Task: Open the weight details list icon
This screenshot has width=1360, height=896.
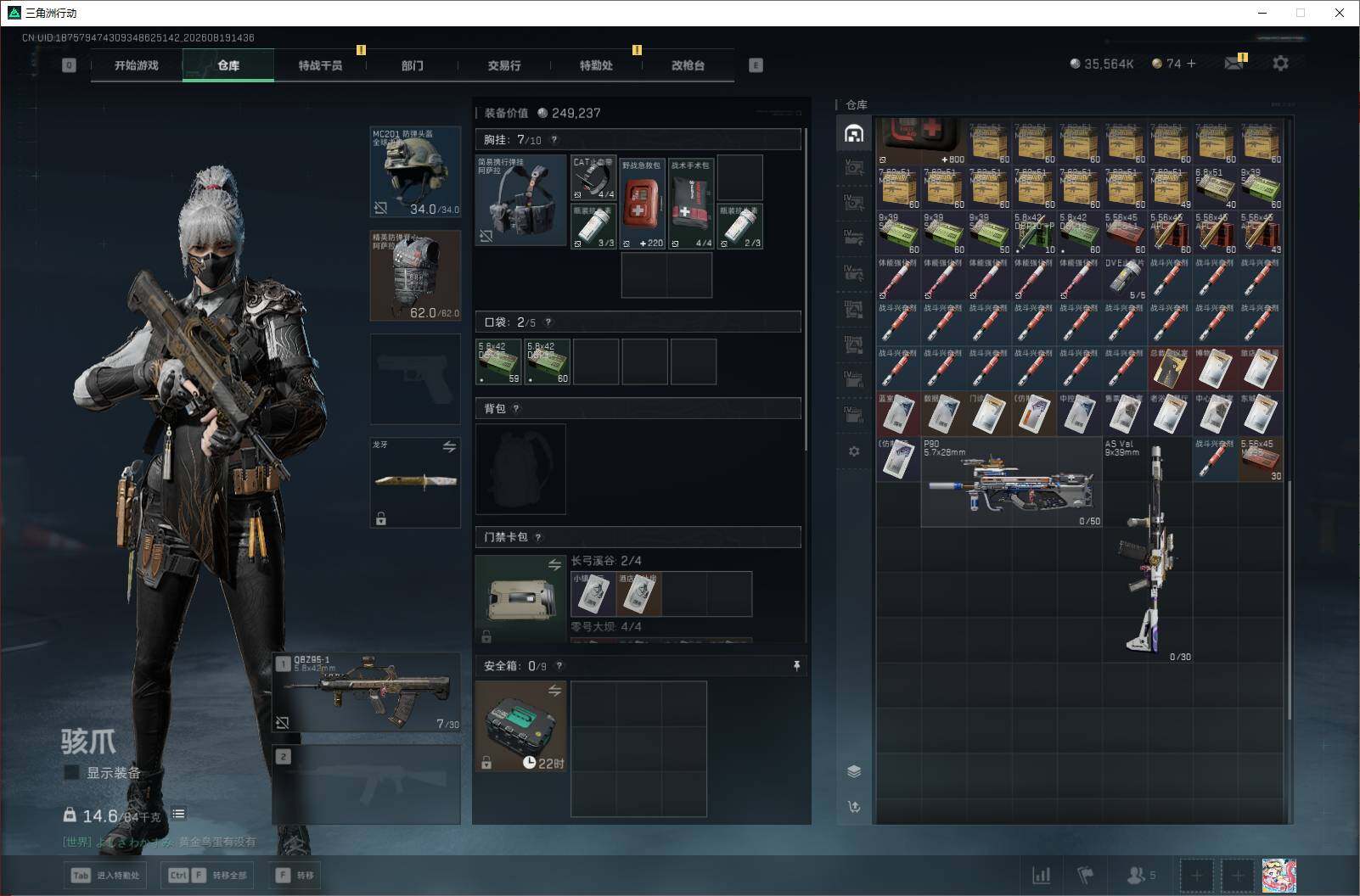Action: pos(178,814)
